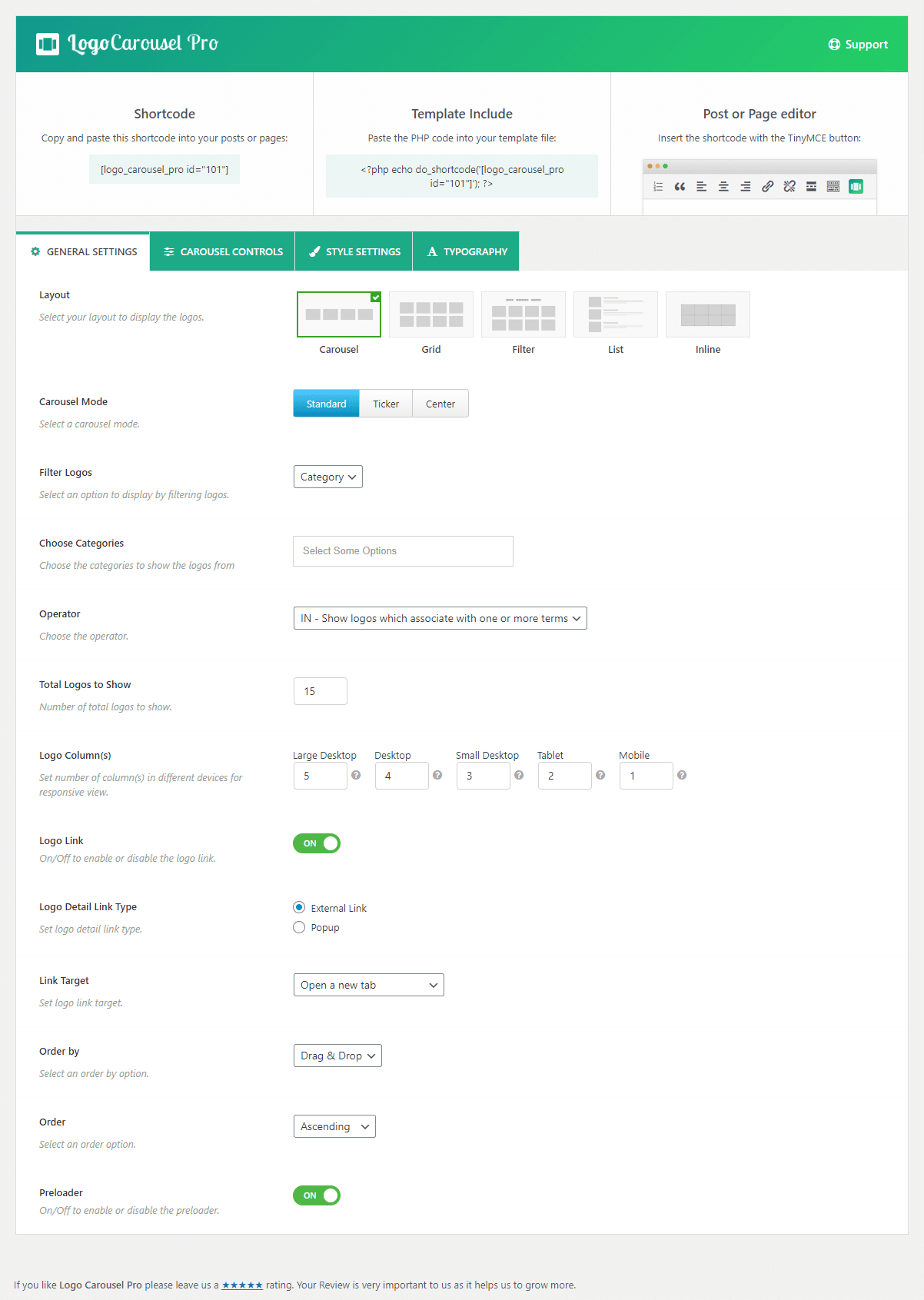This screenshot has height=1300, width=924.
Task: Open the Filter Logos Category dropdown
Action: [328, 477]
